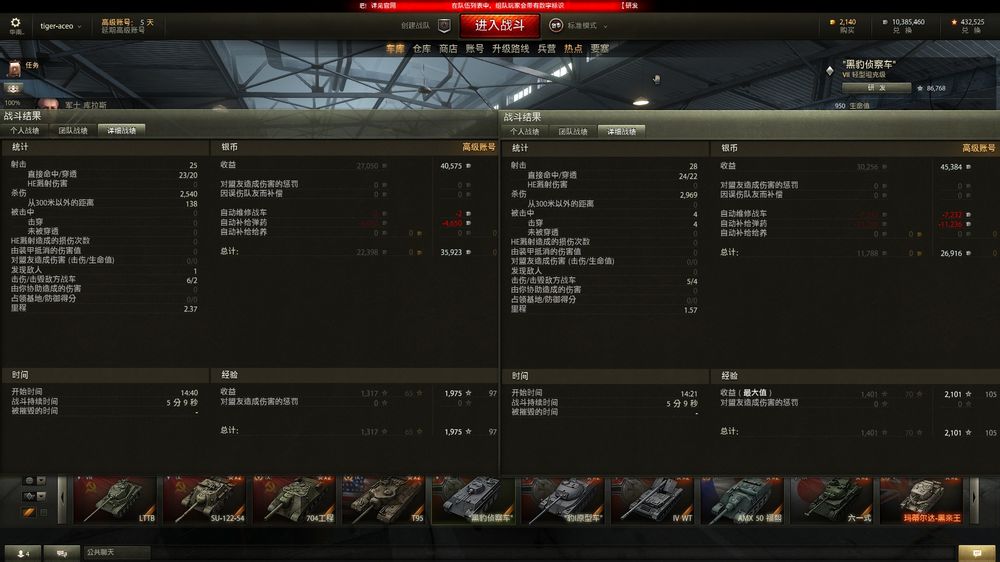Expand the 标准模式 battle mode dropdown
Image resolution: width=1000 pixels, height=562 pixels.
tap(587, 26)
